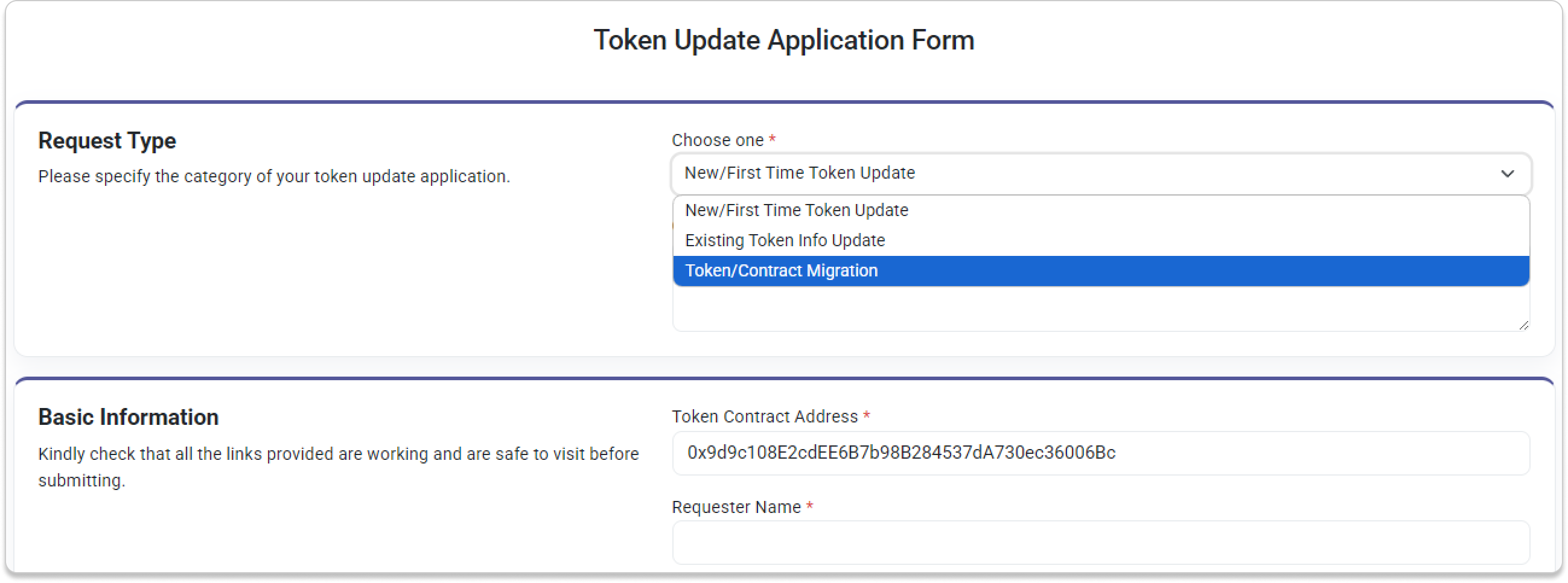The height and width of the screenshot is (583, 1568).
Task: Click the Requester Name input box
Action: pos(1100,543)
